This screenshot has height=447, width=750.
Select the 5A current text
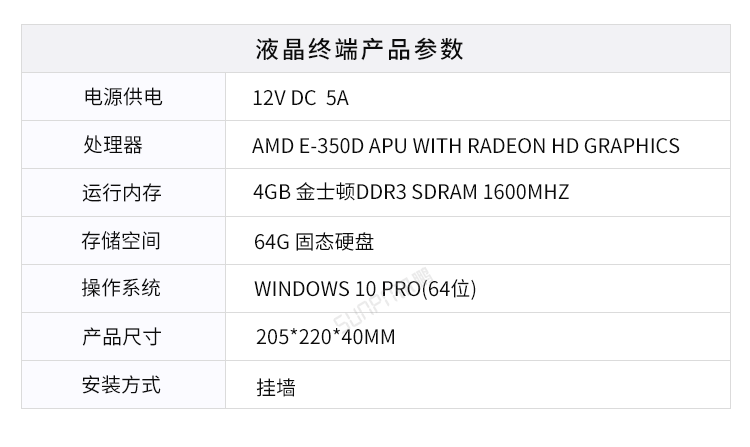point(337,98)
